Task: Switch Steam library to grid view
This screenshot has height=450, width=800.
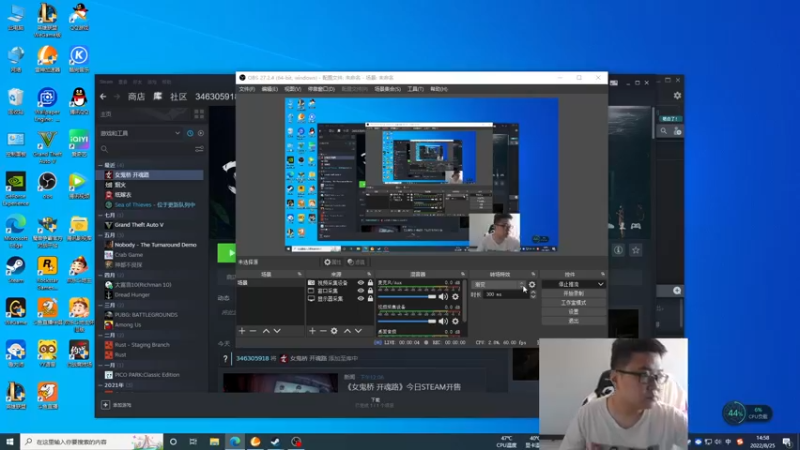Action: pos(199,114)
